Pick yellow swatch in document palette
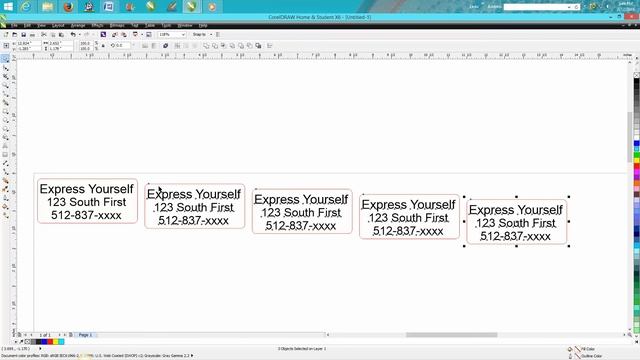The height and width of the screenshot is (360, 640). click(56, 342)
